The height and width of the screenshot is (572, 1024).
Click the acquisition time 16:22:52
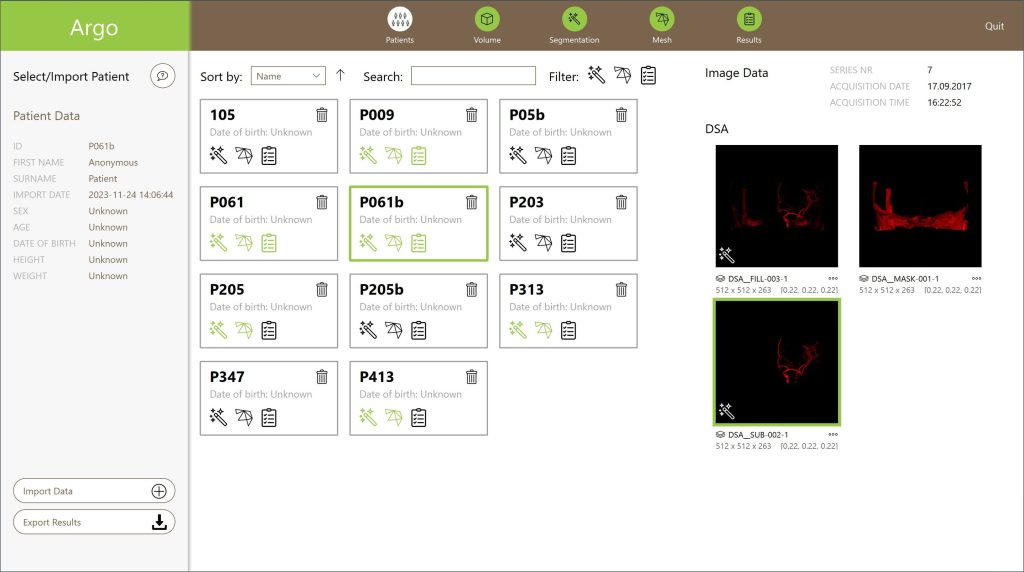[x=944, y=103]
